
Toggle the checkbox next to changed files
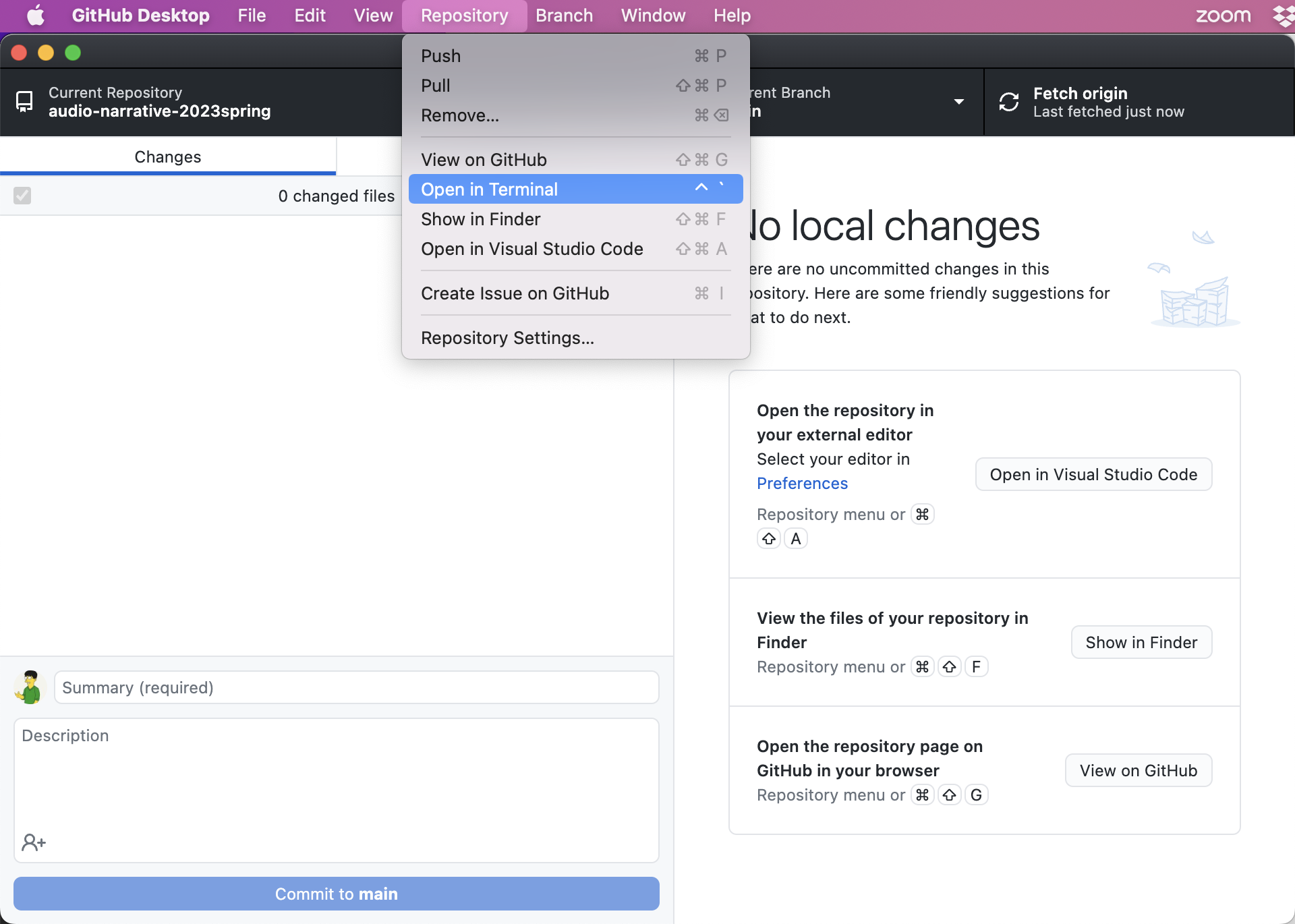pyautogui.click(x=22, y=196)
